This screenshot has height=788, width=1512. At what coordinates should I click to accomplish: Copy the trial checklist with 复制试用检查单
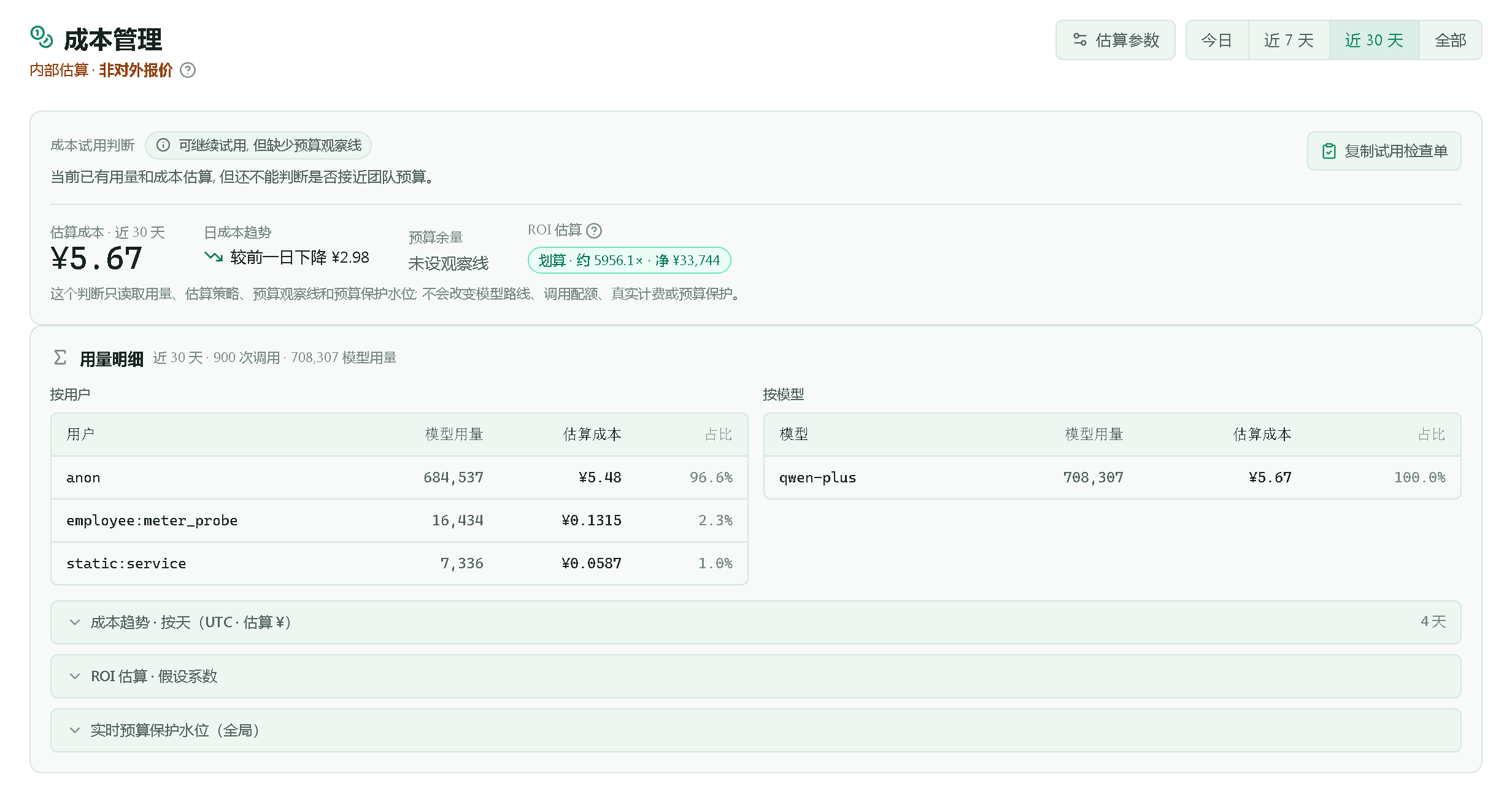[1384, 151]
